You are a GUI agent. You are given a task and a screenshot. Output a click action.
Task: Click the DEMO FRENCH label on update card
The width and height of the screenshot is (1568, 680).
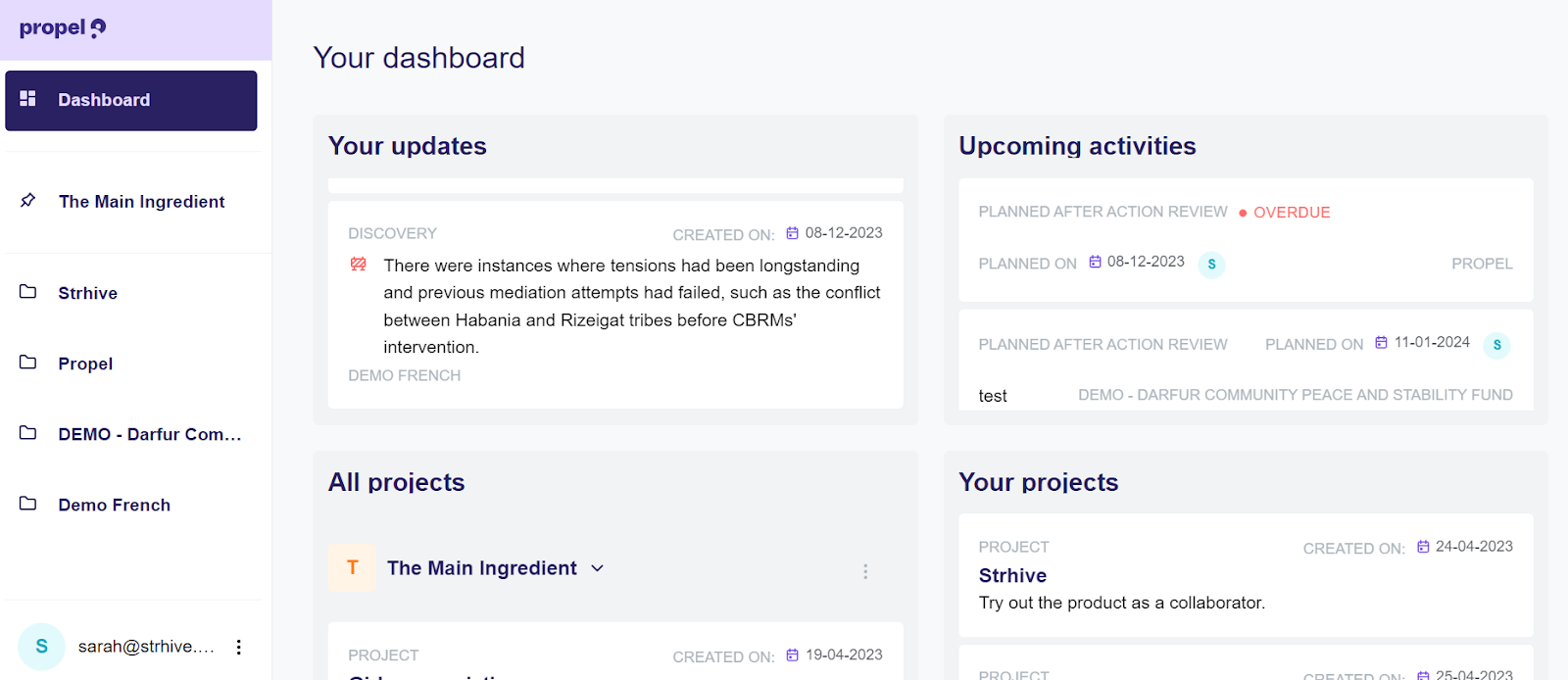[x=404, y=375]
